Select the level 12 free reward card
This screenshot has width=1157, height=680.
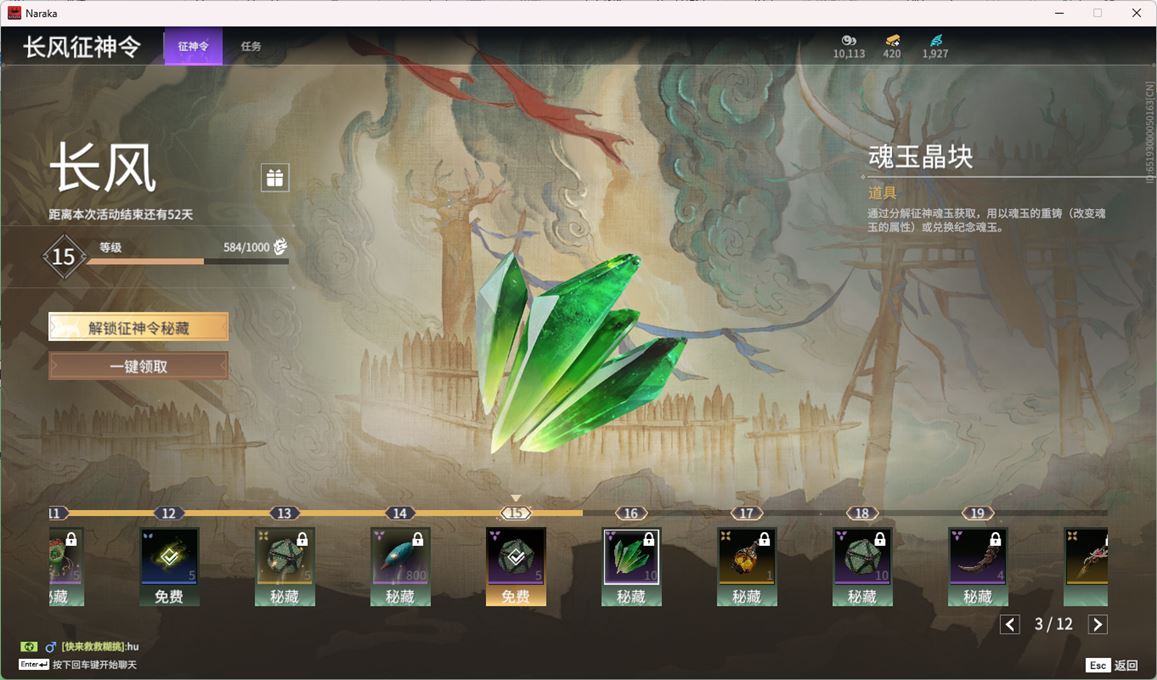[x=169, y=567]
